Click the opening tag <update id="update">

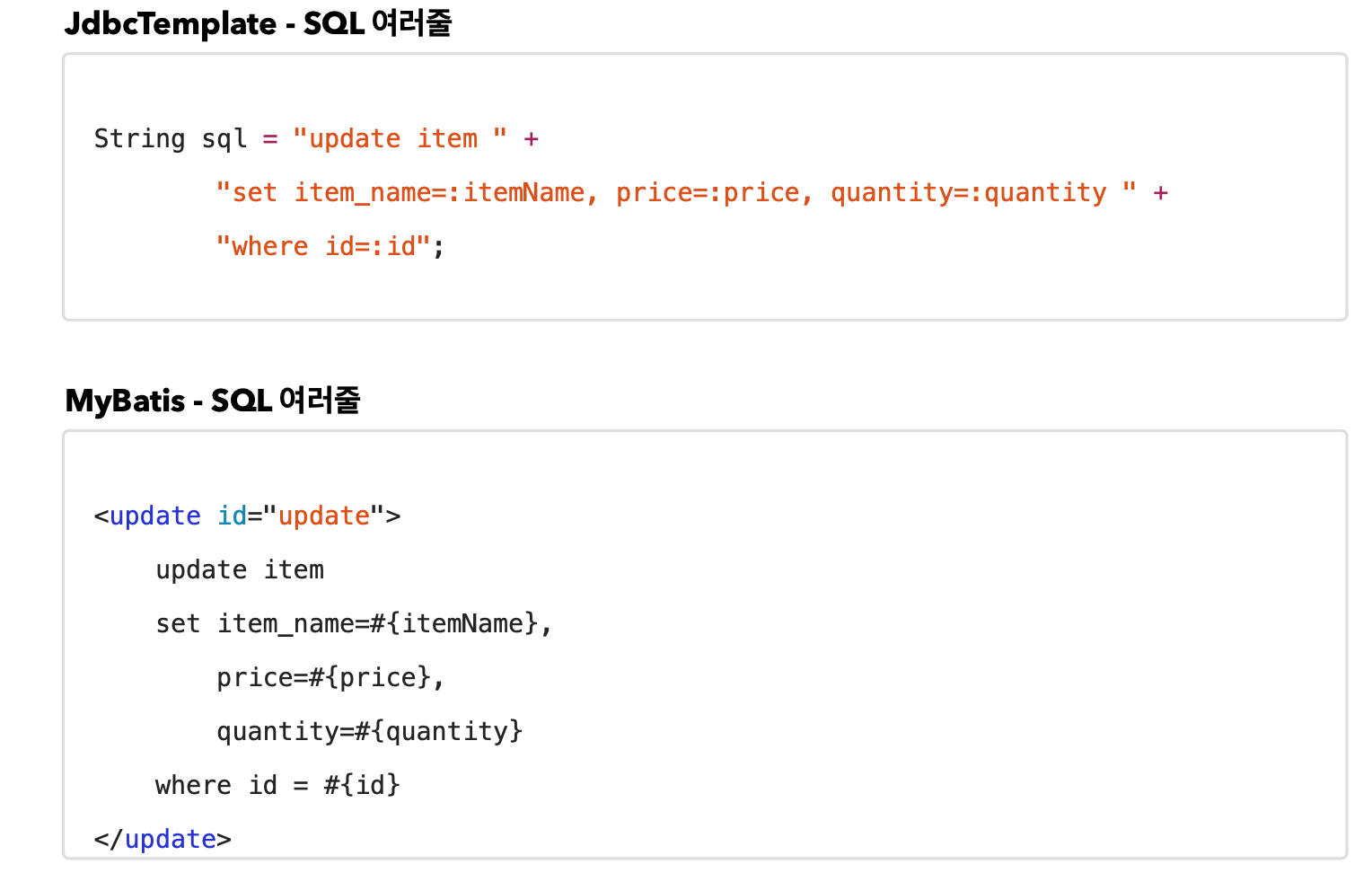[247, 516]
